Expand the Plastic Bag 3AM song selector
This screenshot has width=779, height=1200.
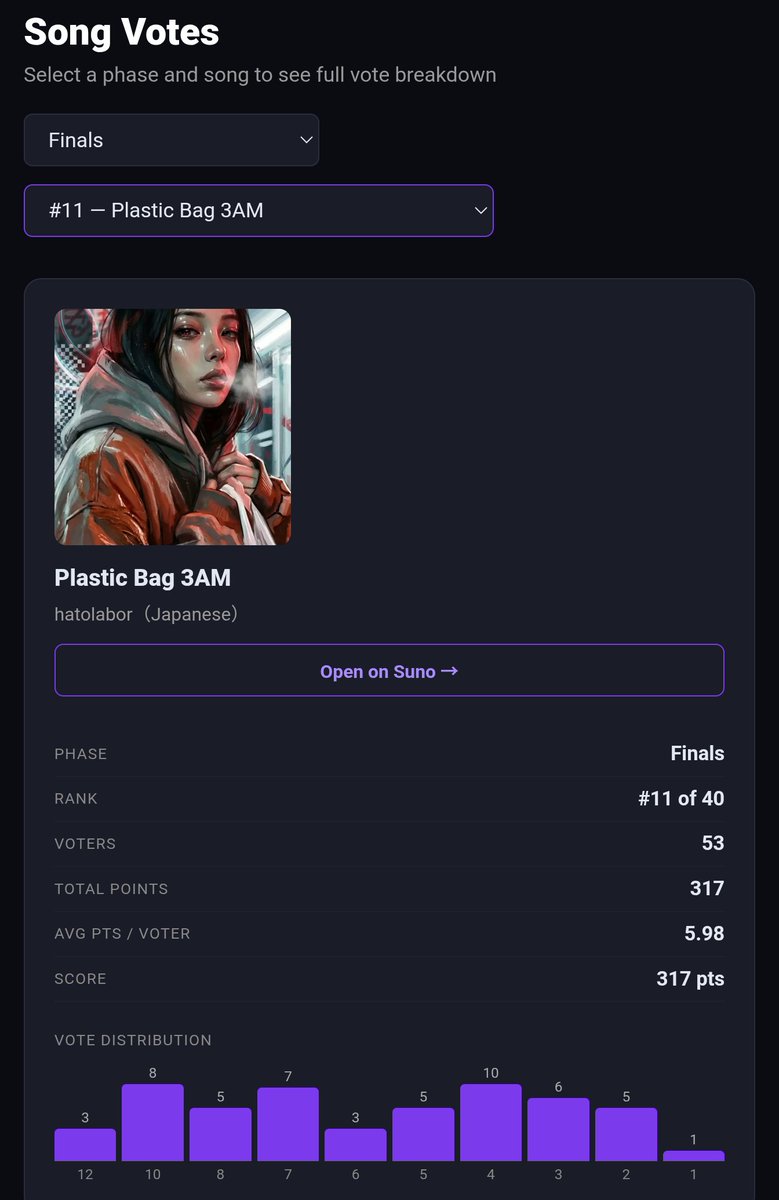point(258,211)
